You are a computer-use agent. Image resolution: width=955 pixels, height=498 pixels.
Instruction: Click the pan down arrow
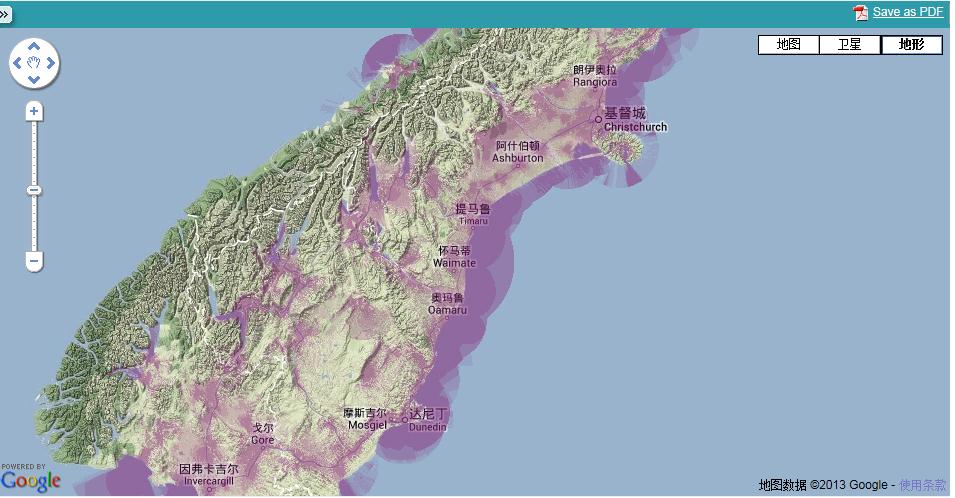pos(34,80)
